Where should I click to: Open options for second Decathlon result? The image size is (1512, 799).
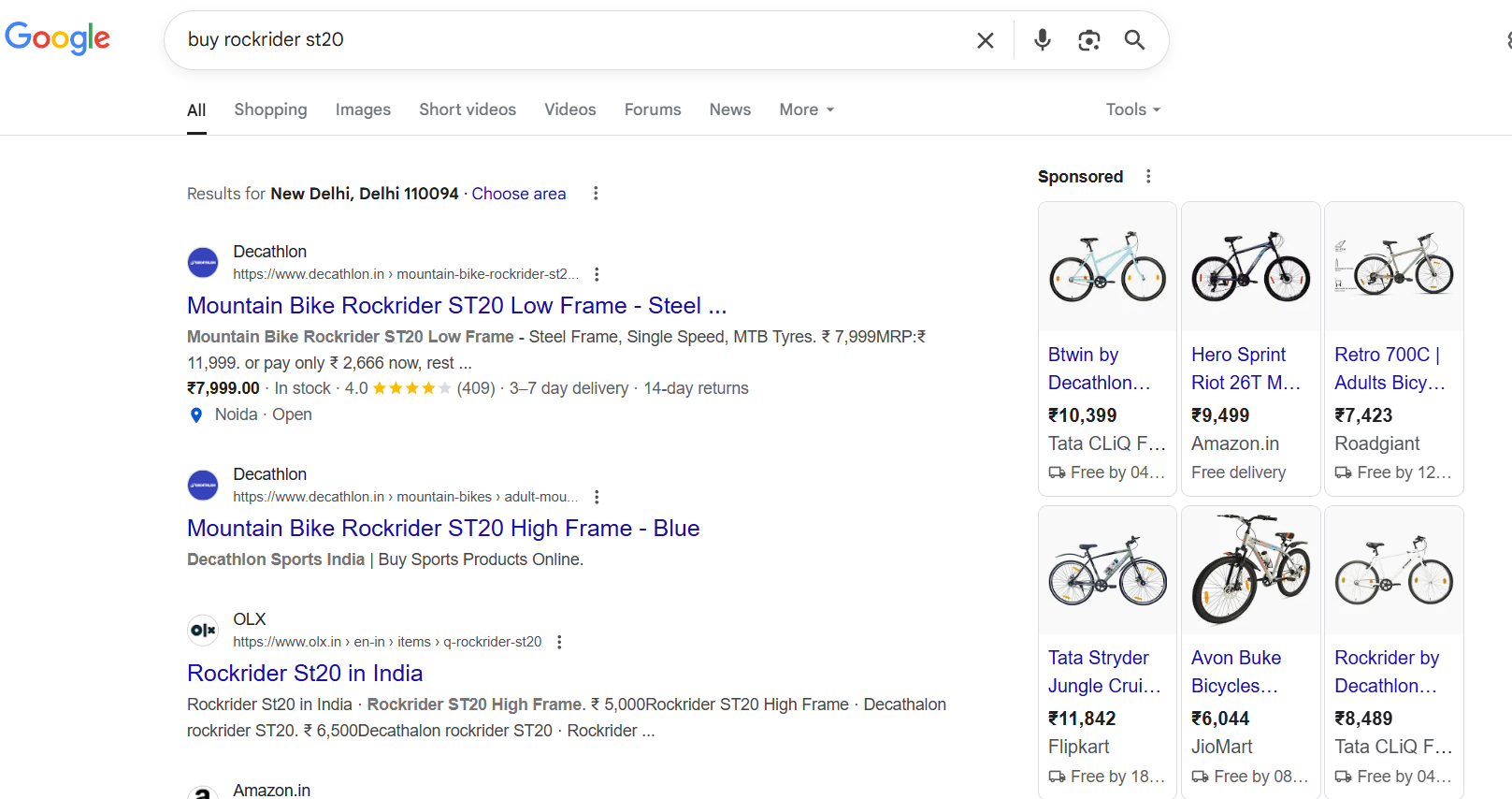click(x=597, y=497)
